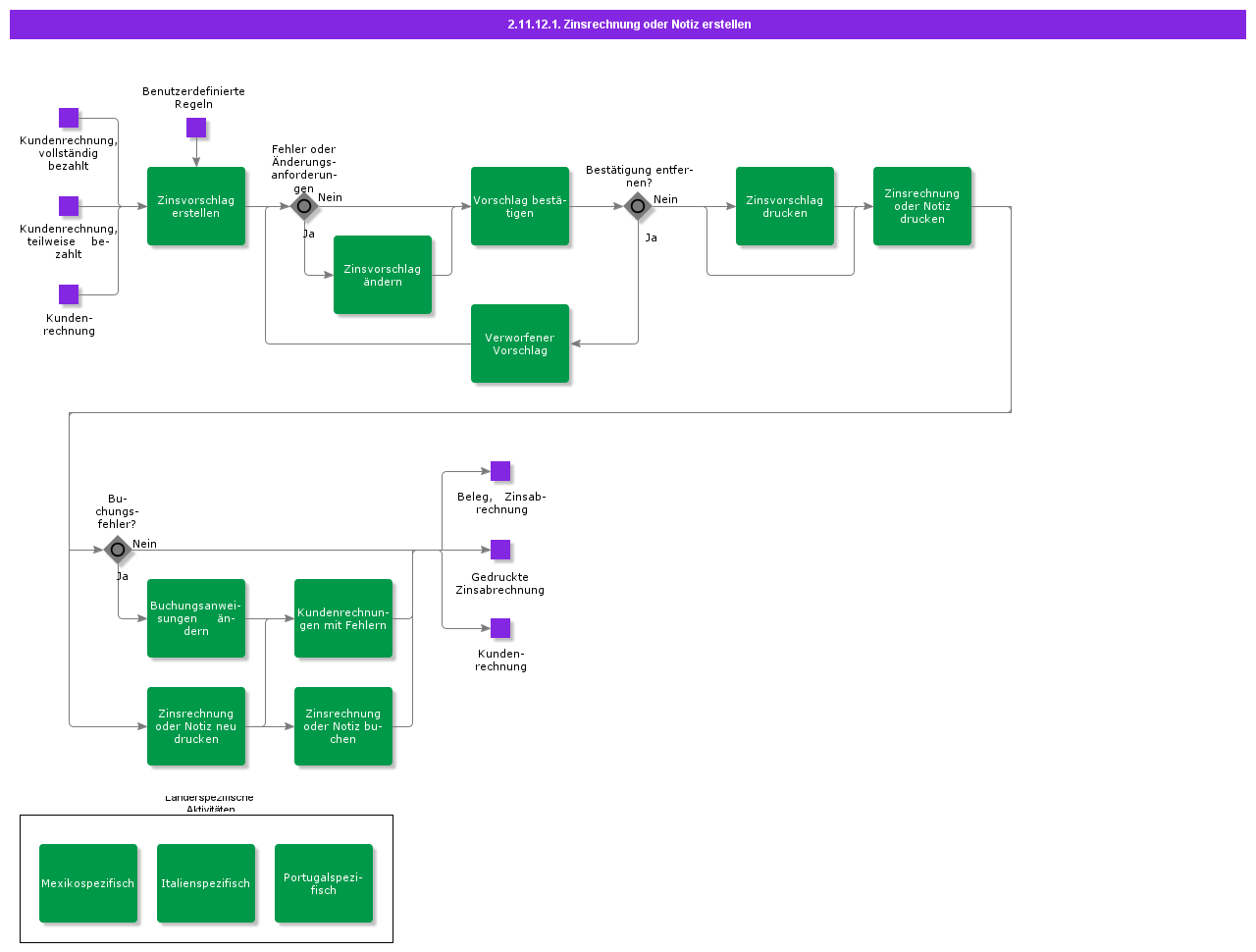Select the Benutzerdefinierte Regeln purple square
This screenshot has height=952, width=1256.
click(196, 128)
